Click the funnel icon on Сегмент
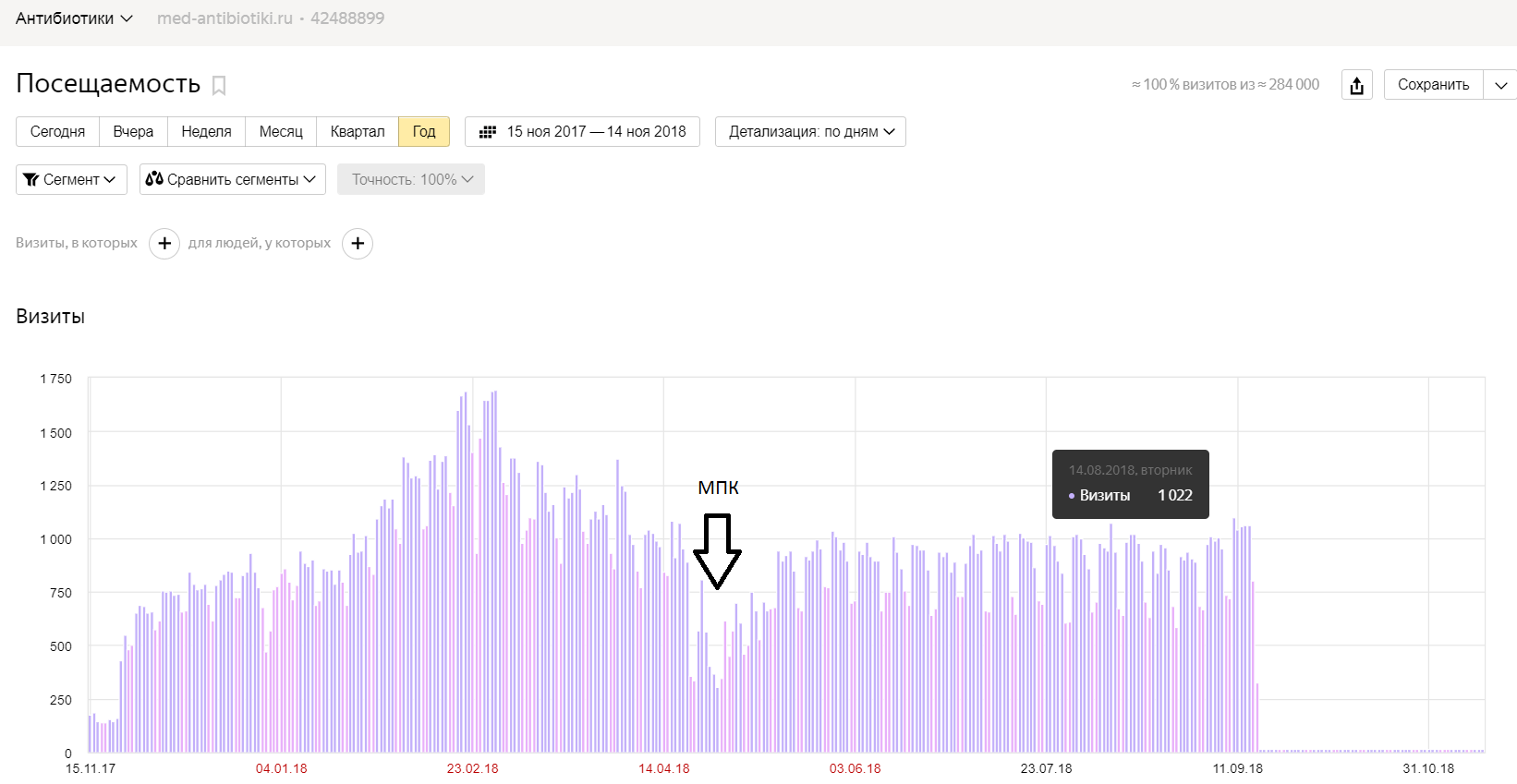The image size is (1517, 784). (31, 179)
